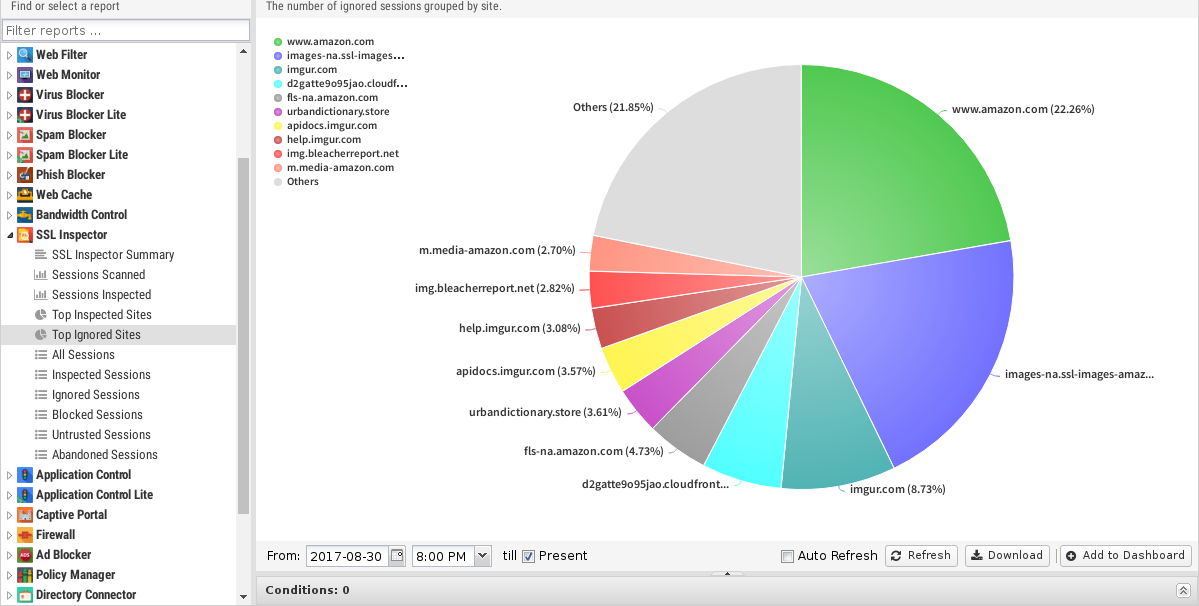Collapse the SSL Inspector tree node

10,235
